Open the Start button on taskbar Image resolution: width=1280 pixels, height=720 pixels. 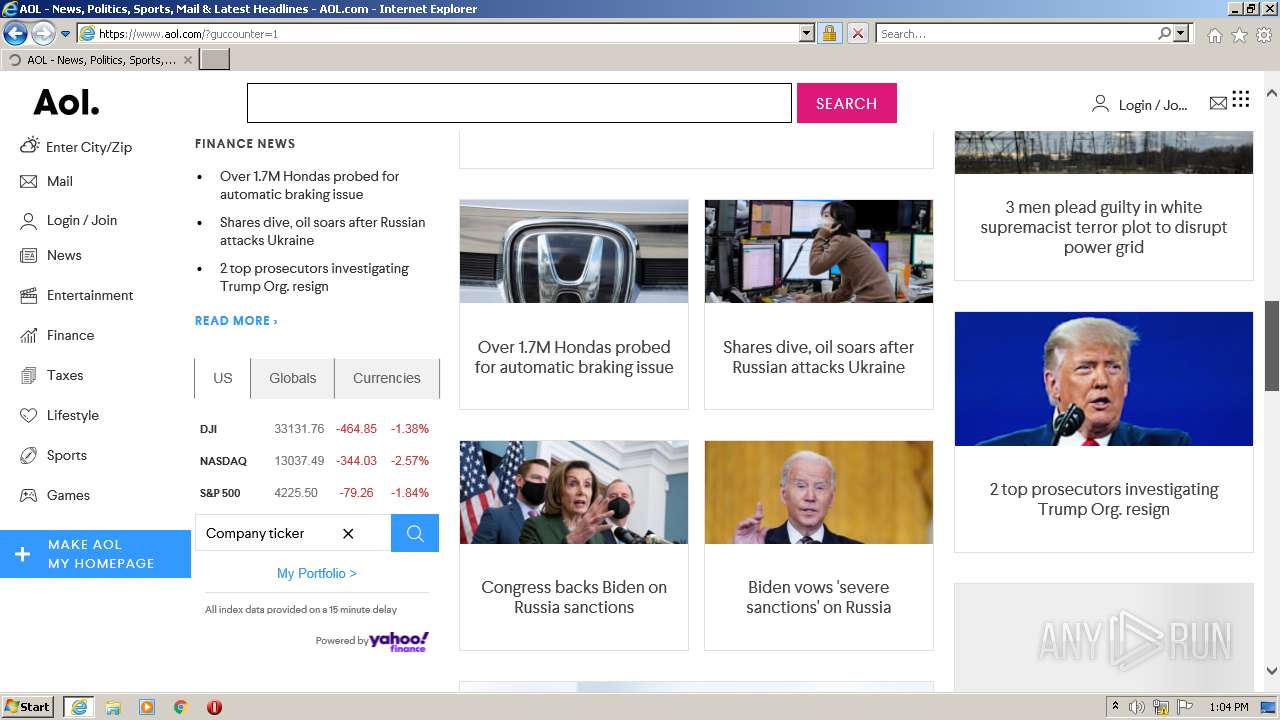click(x=28, y=707)
